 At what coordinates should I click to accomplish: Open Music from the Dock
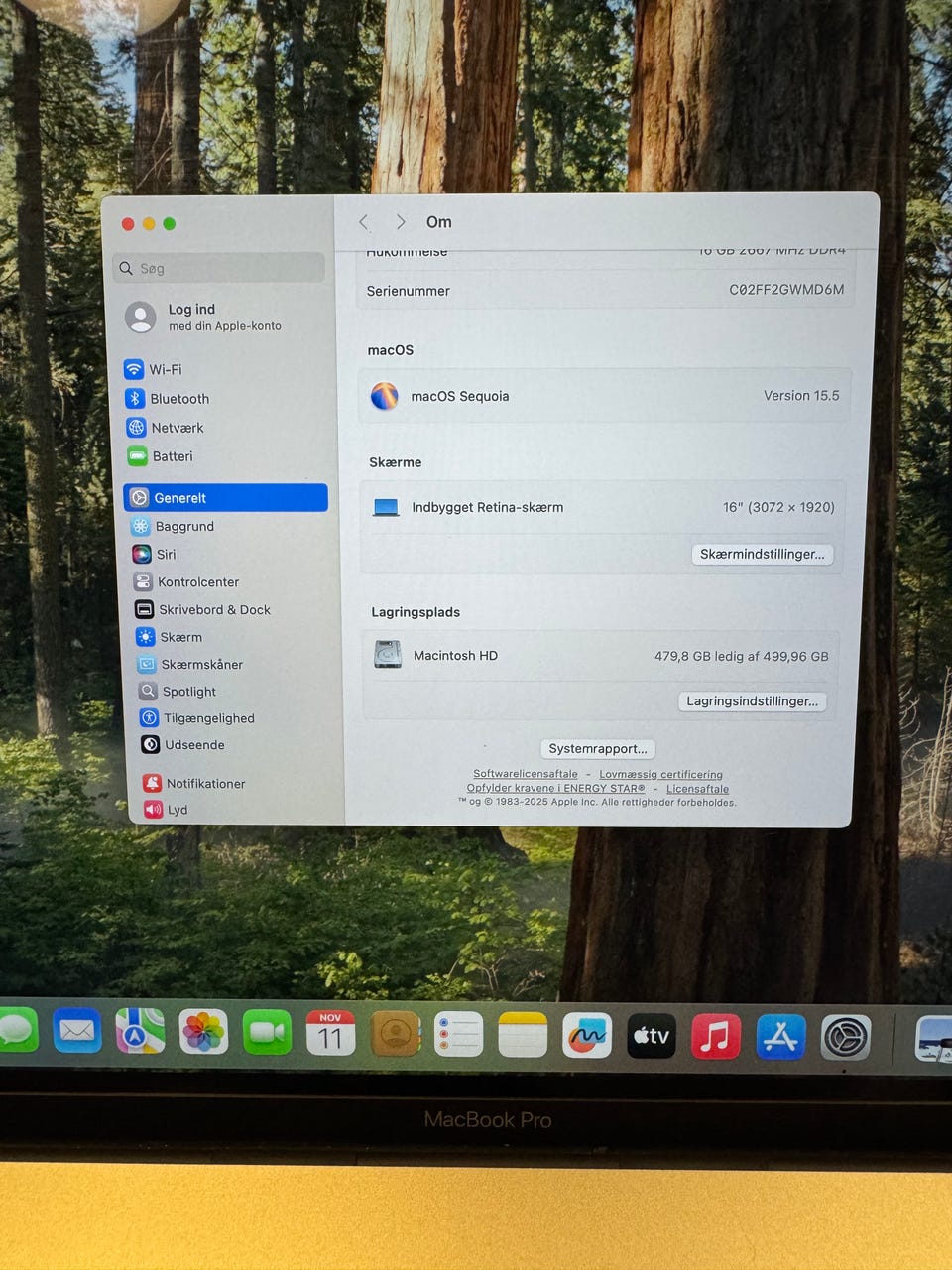716,1037
